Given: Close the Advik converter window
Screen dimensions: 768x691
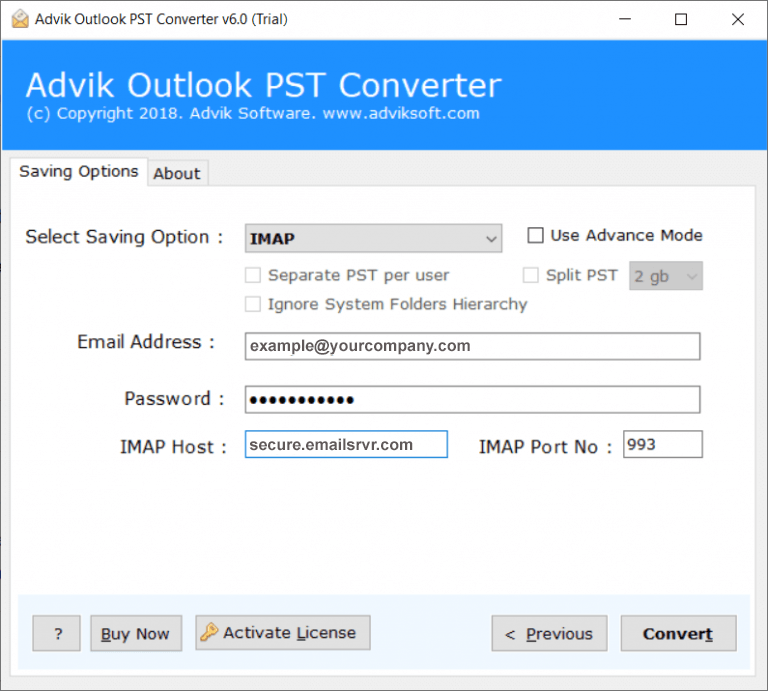Looking at the screenshot, I should click(x=738, y=19).
